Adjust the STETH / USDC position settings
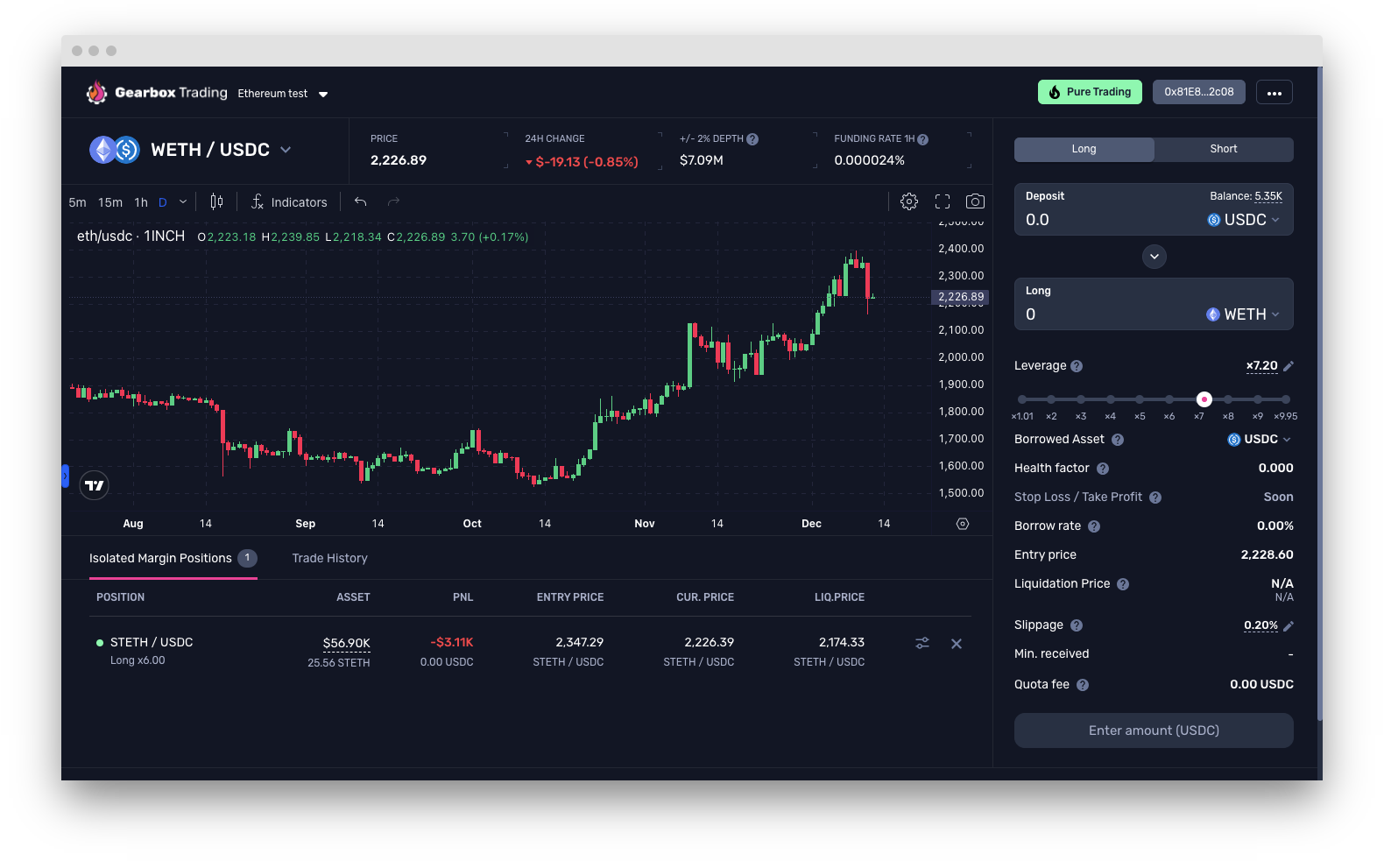 point(922,643)
